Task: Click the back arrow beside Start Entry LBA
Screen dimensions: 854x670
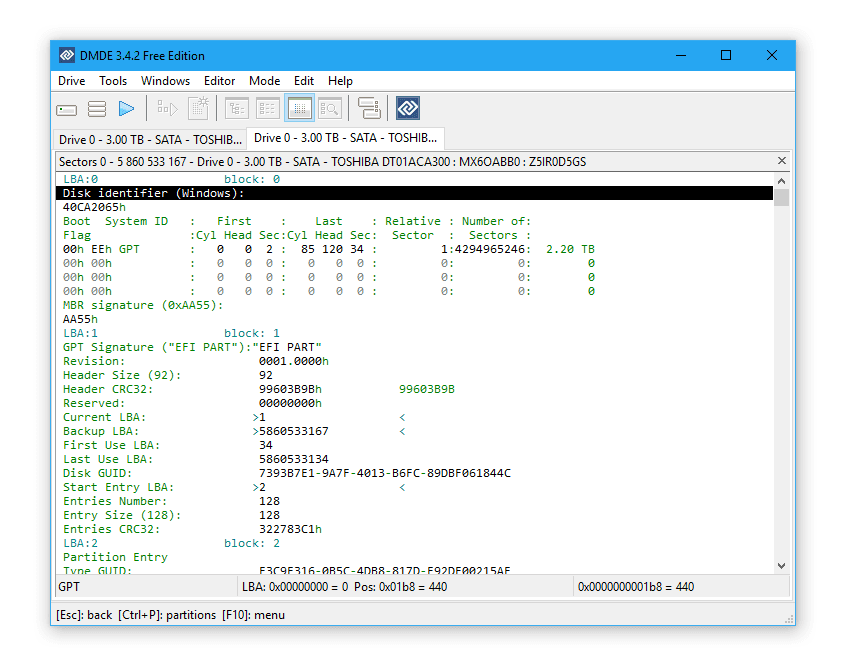Action: [x=402, y=488]
